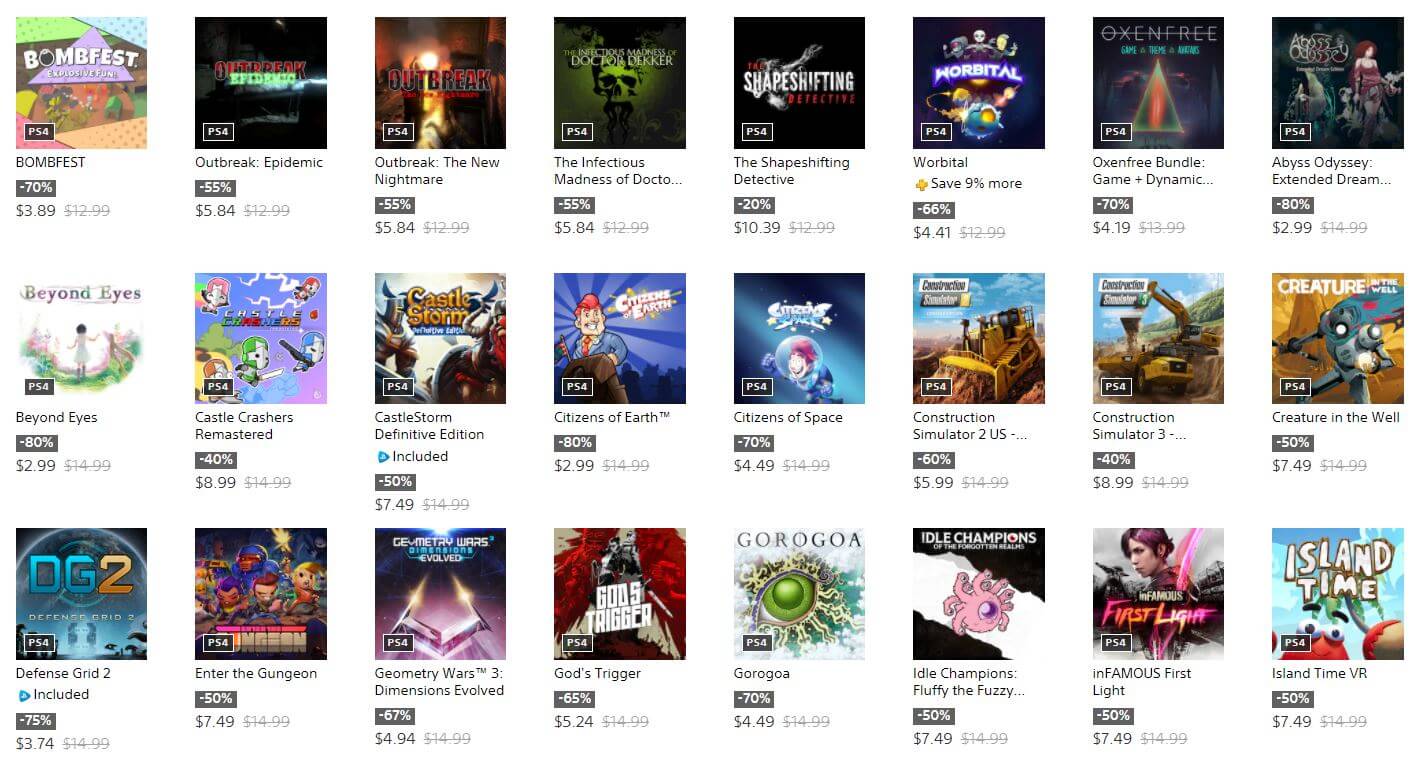This screenshot has width=1424, height=783.
Task: Click the inFAMOUS First Light cover image
Action: tap(1158, 594)
